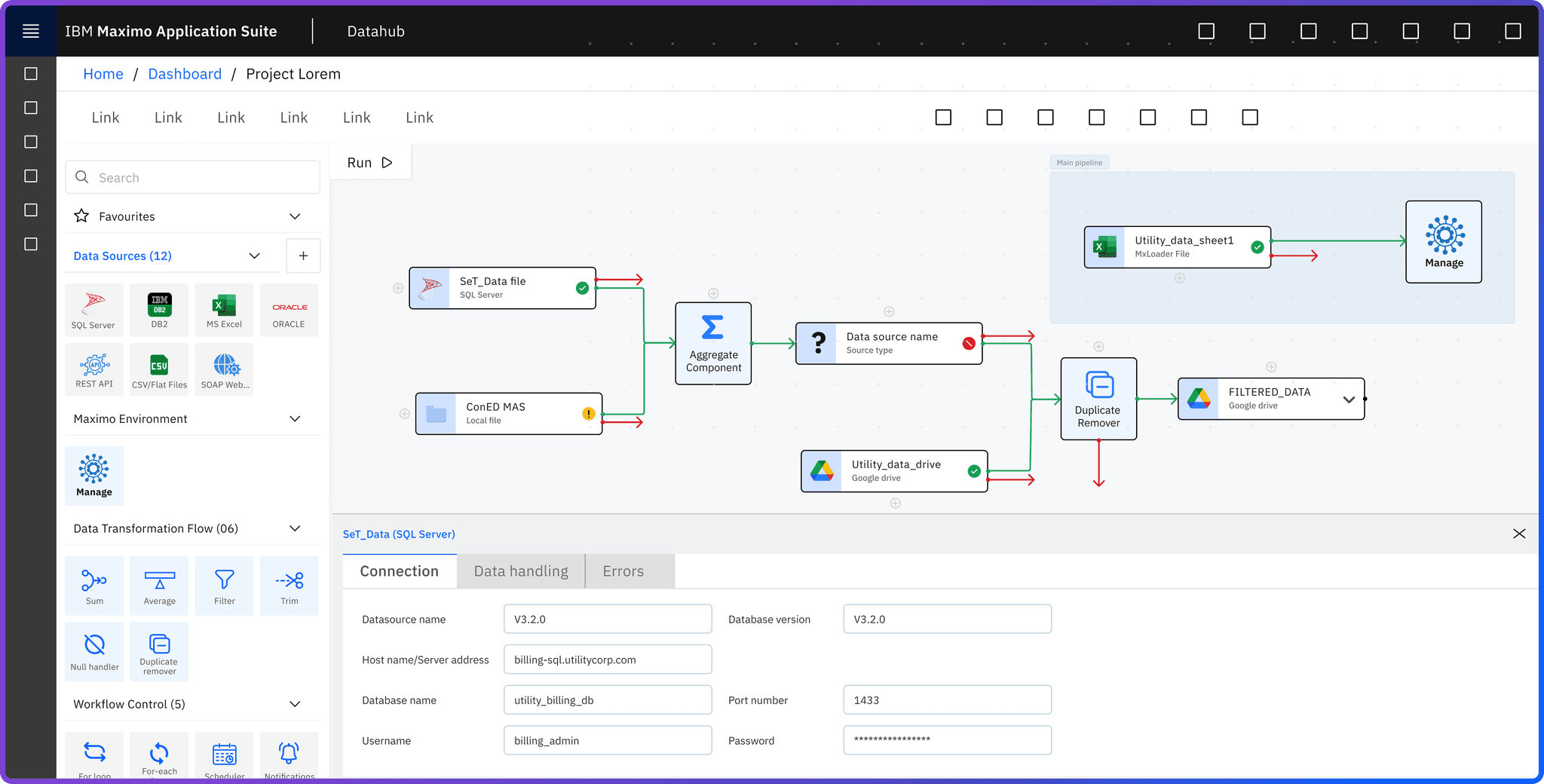
Task: Click the Database name field
Action: (608, 700)
